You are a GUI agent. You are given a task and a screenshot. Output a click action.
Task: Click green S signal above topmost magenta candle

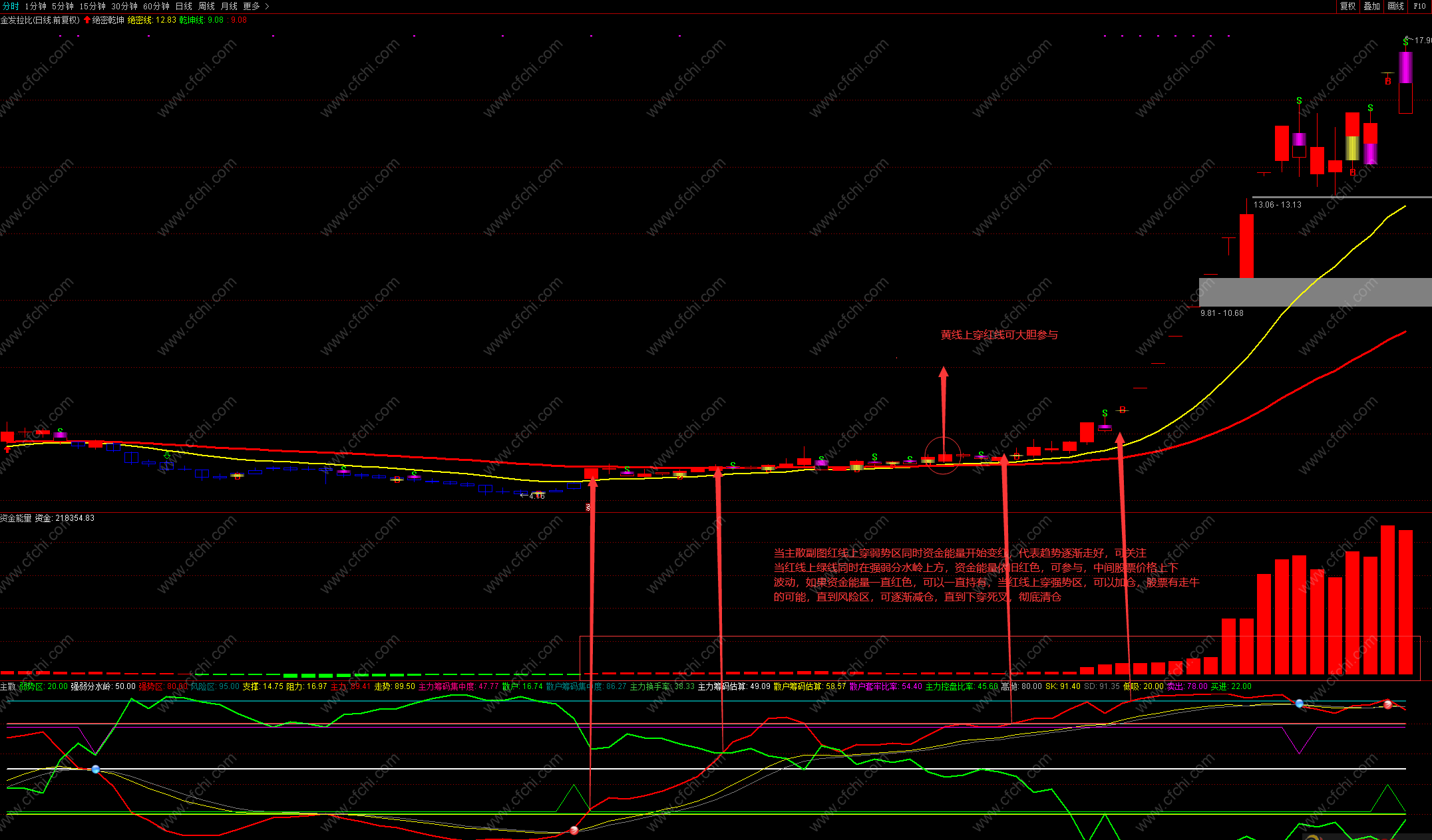click(1405, 42)
